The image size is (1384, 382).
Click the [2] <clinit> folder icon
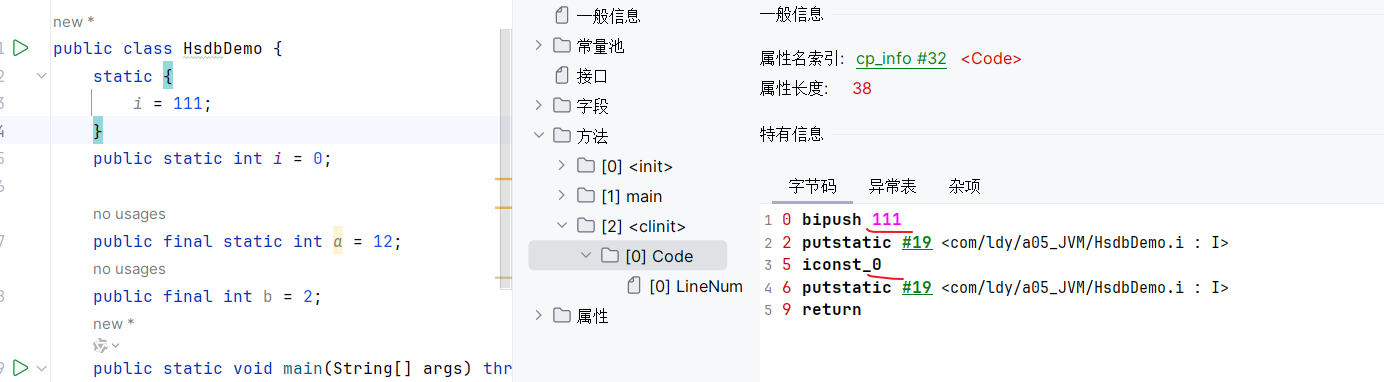tap(585, 226)
